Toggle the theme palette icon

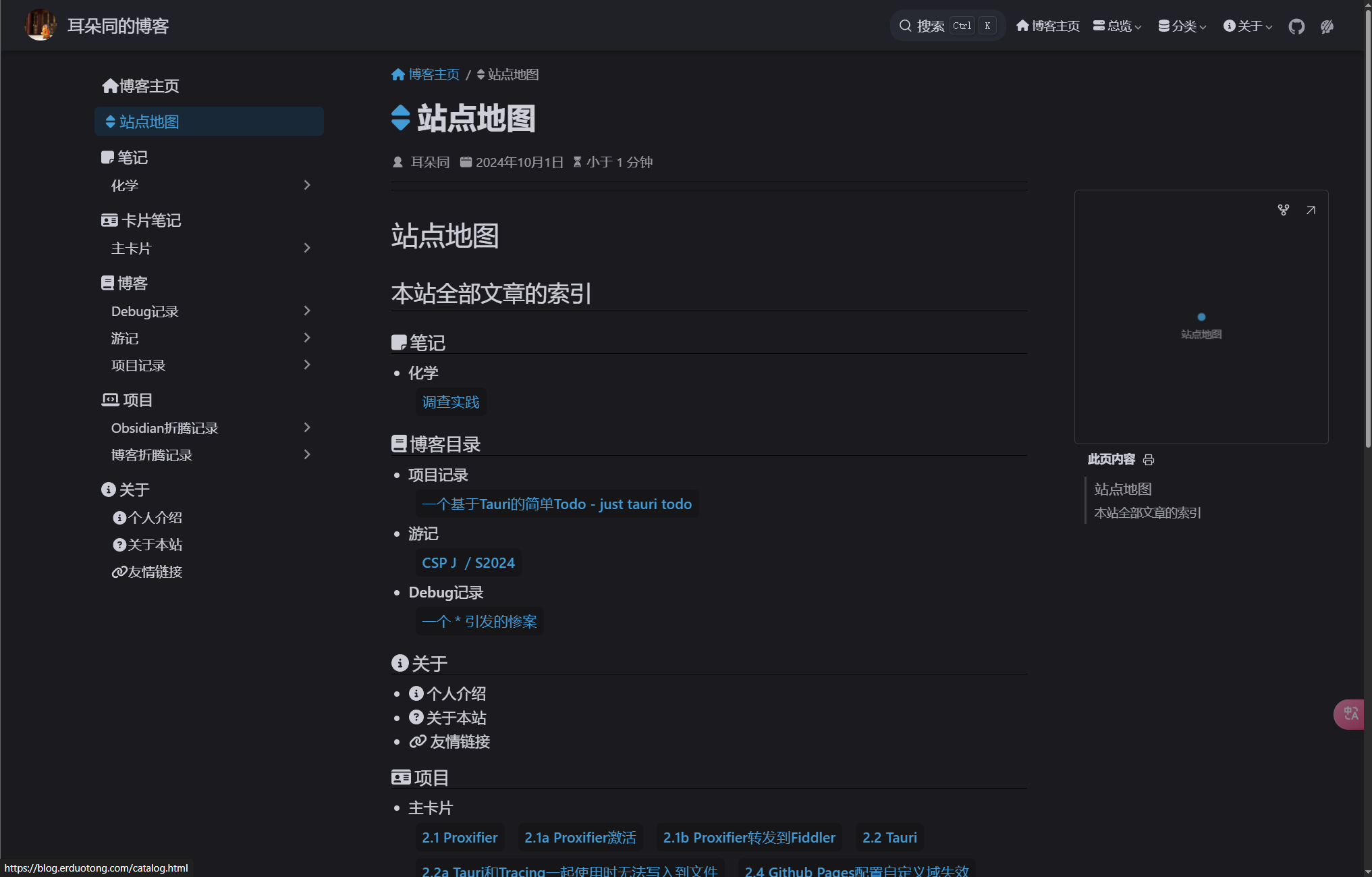point(1327,26)
